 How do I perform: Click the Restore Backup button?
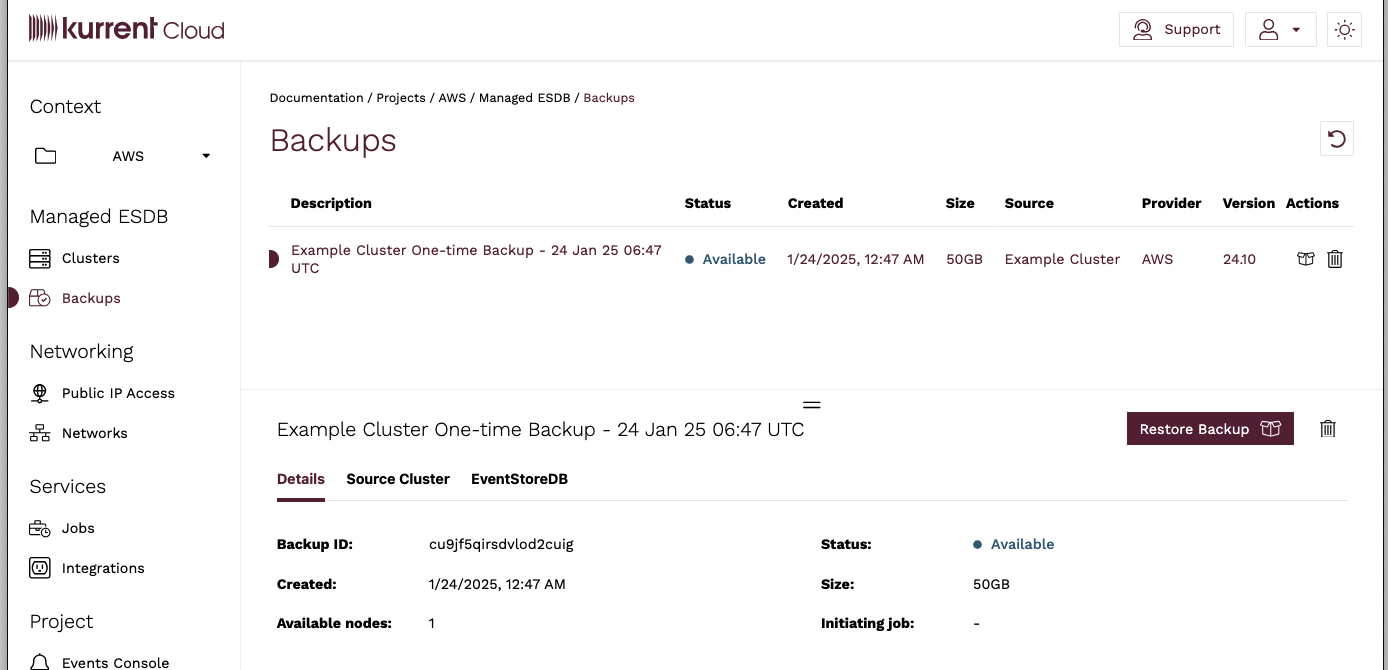point(1209,429)
